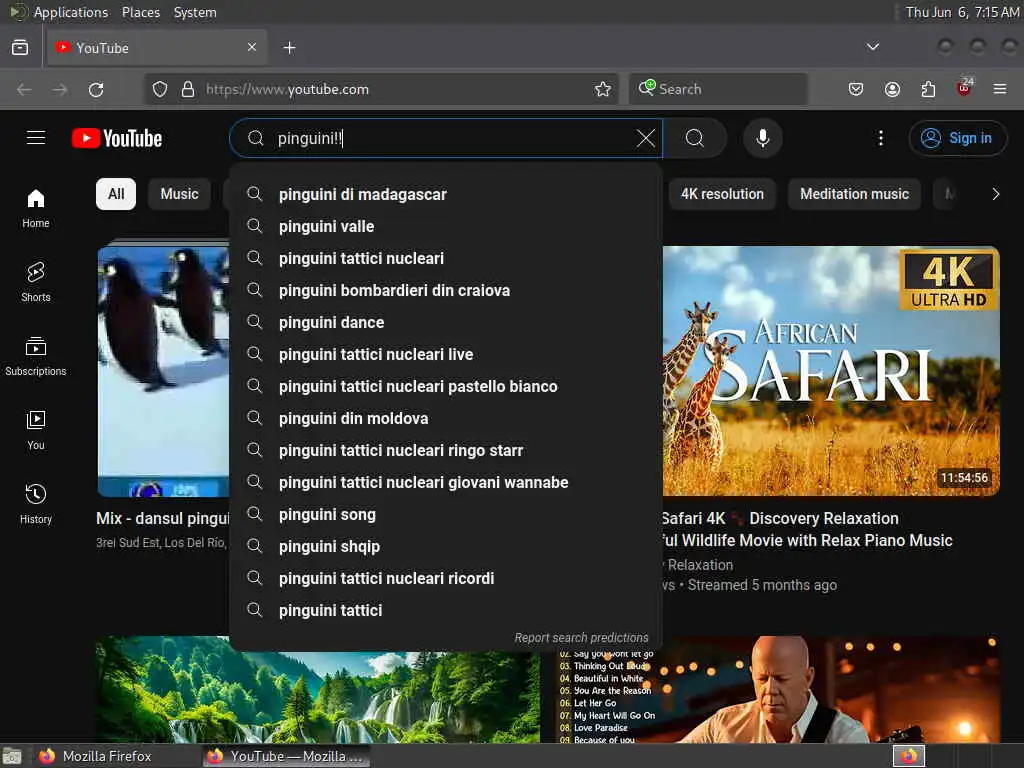Open the three-dot settings menu
Viewport: 1024px width, 768px height.
880,138
